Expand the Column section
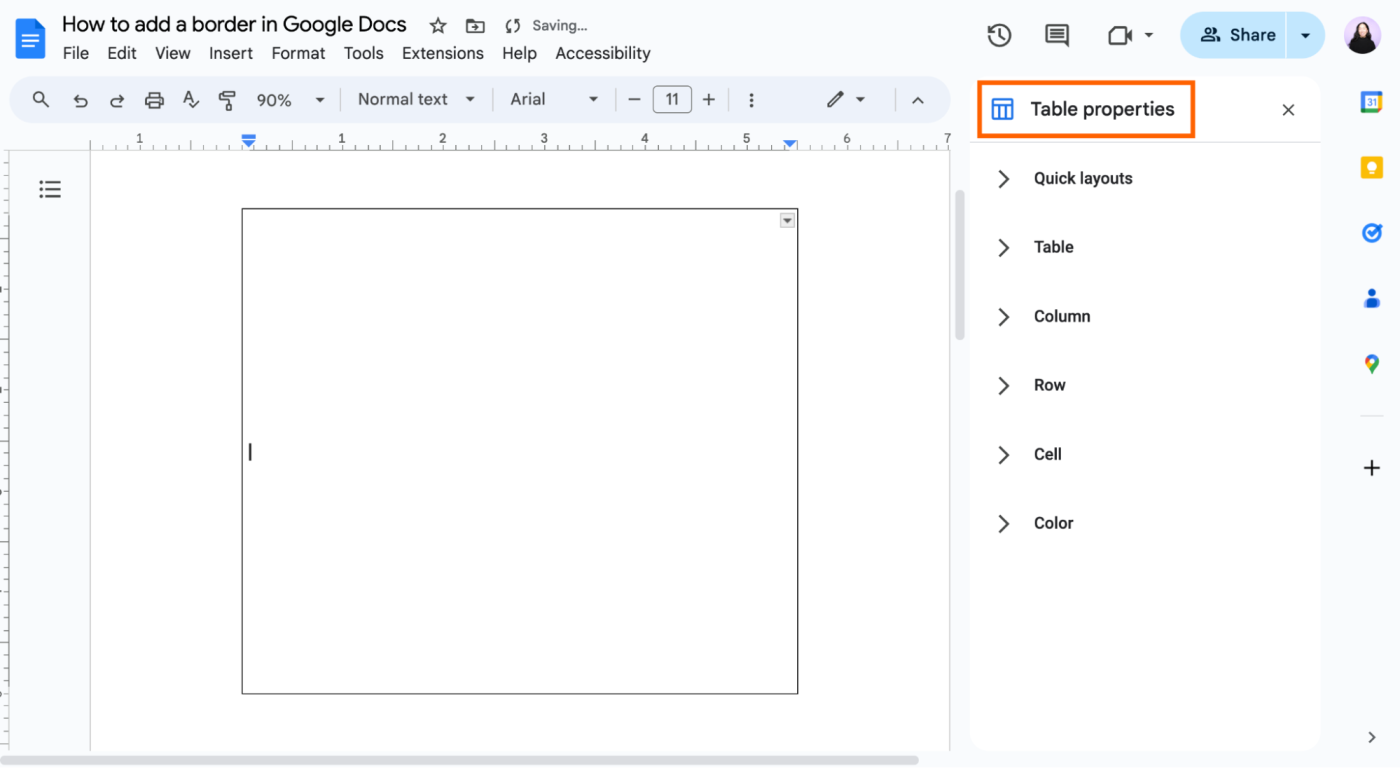 (x=1043, y=317)
